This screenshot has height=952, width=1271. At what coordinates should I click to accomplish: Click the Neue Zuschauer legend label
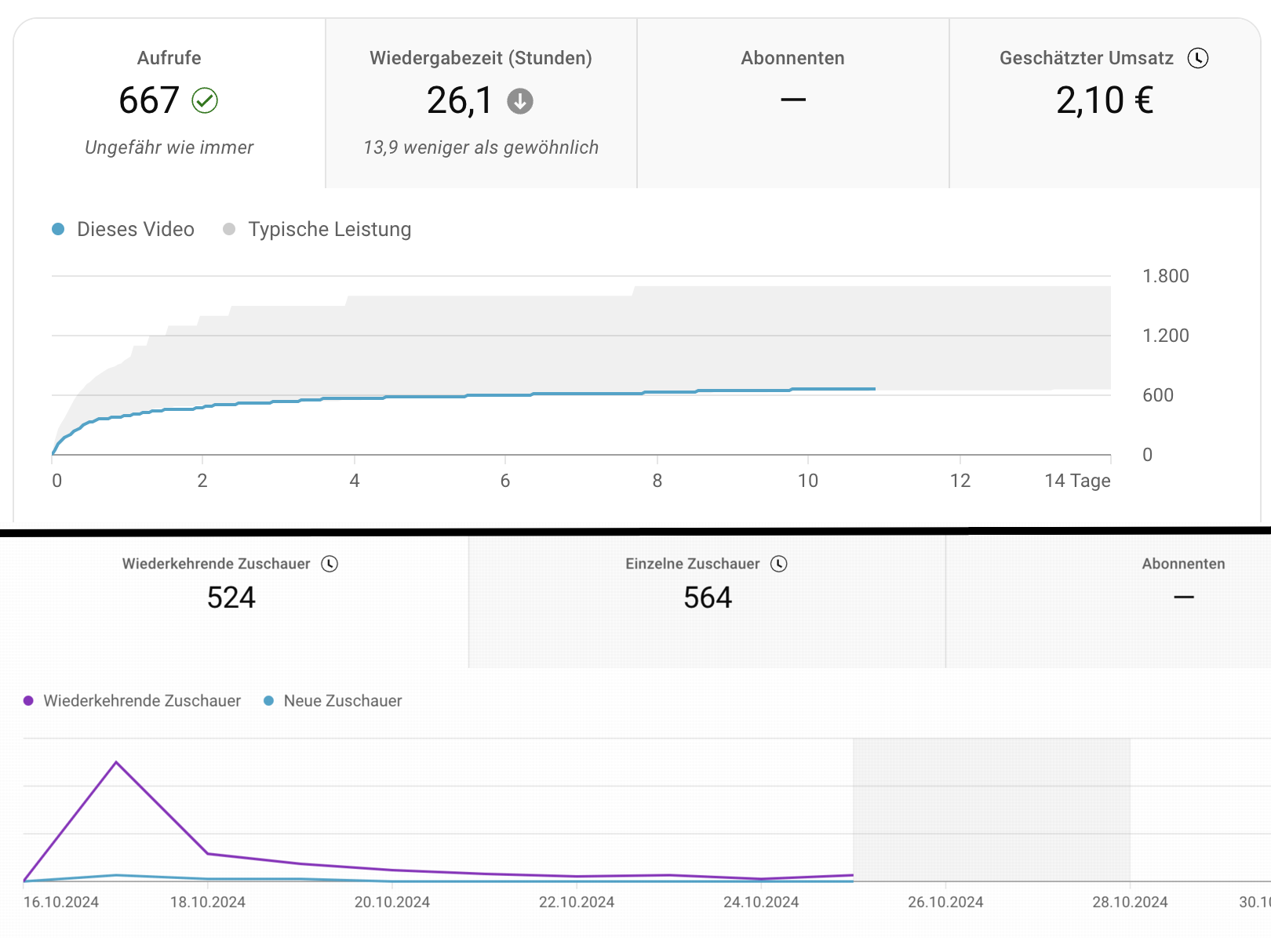tap(343, 701)
